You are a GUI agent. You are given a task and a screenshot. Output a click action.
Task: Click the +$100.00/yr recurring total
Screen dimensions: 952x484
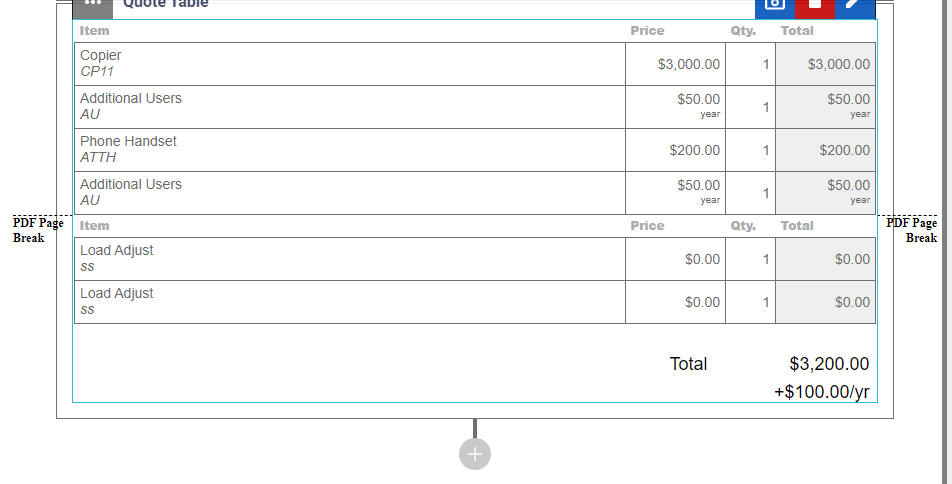point(821,392)
